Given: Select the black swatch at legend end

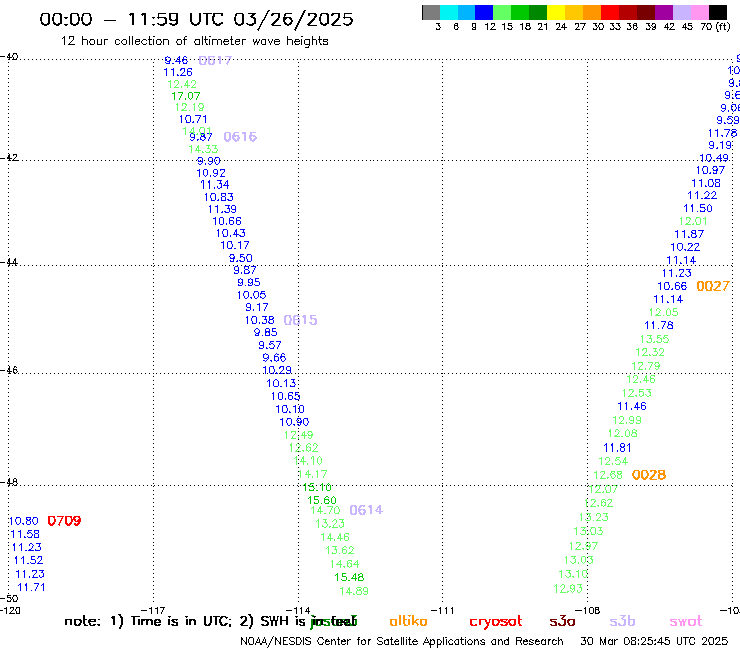Looking at the screenshot, I should click(718, 12).
